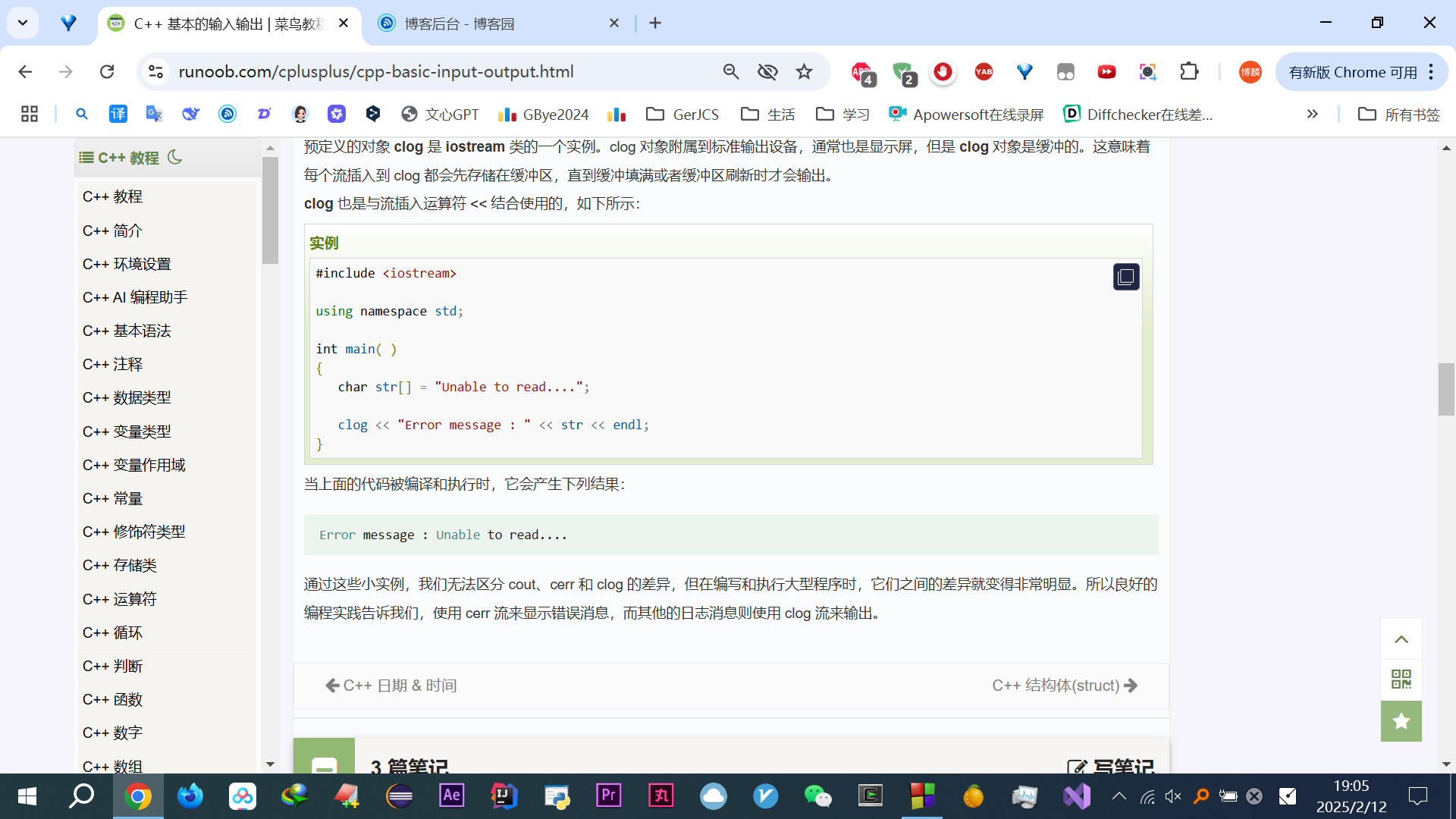Image resolution: width=1456 pixels, height=819 pixels.
Task: Expand the tab search dropdown arrow
Action: coord(23,23)
